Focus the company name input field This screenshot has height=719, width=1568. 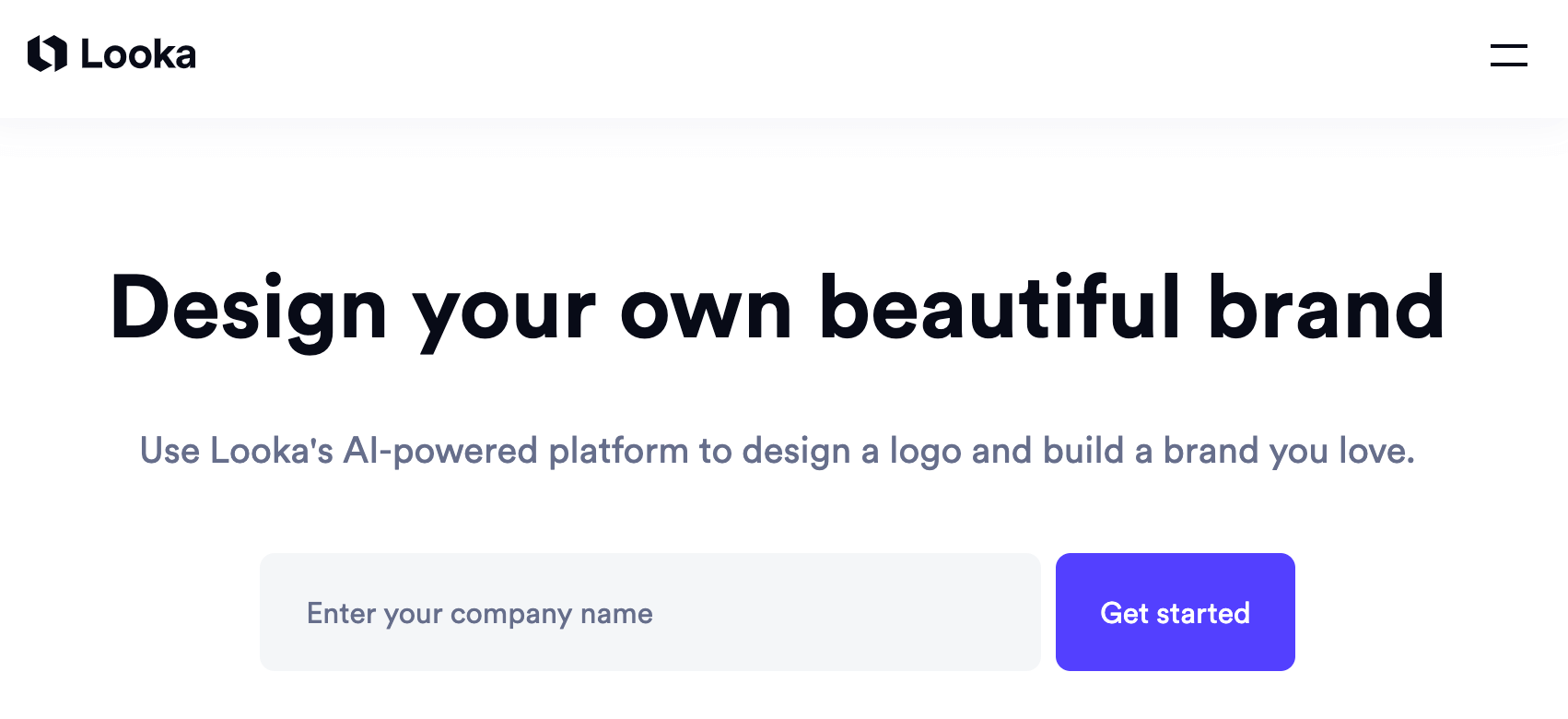tap(649, 612)
